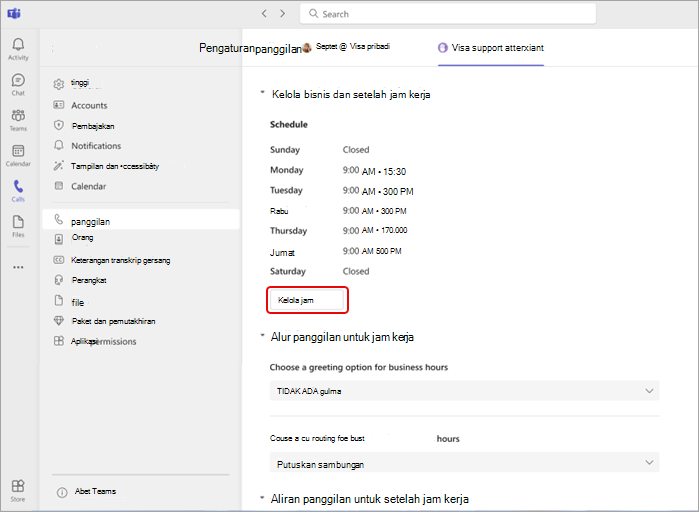This screenshot has height=512, width=699.
Task: Click the wand icon beside Tampilan
Action: pos(59,166)
